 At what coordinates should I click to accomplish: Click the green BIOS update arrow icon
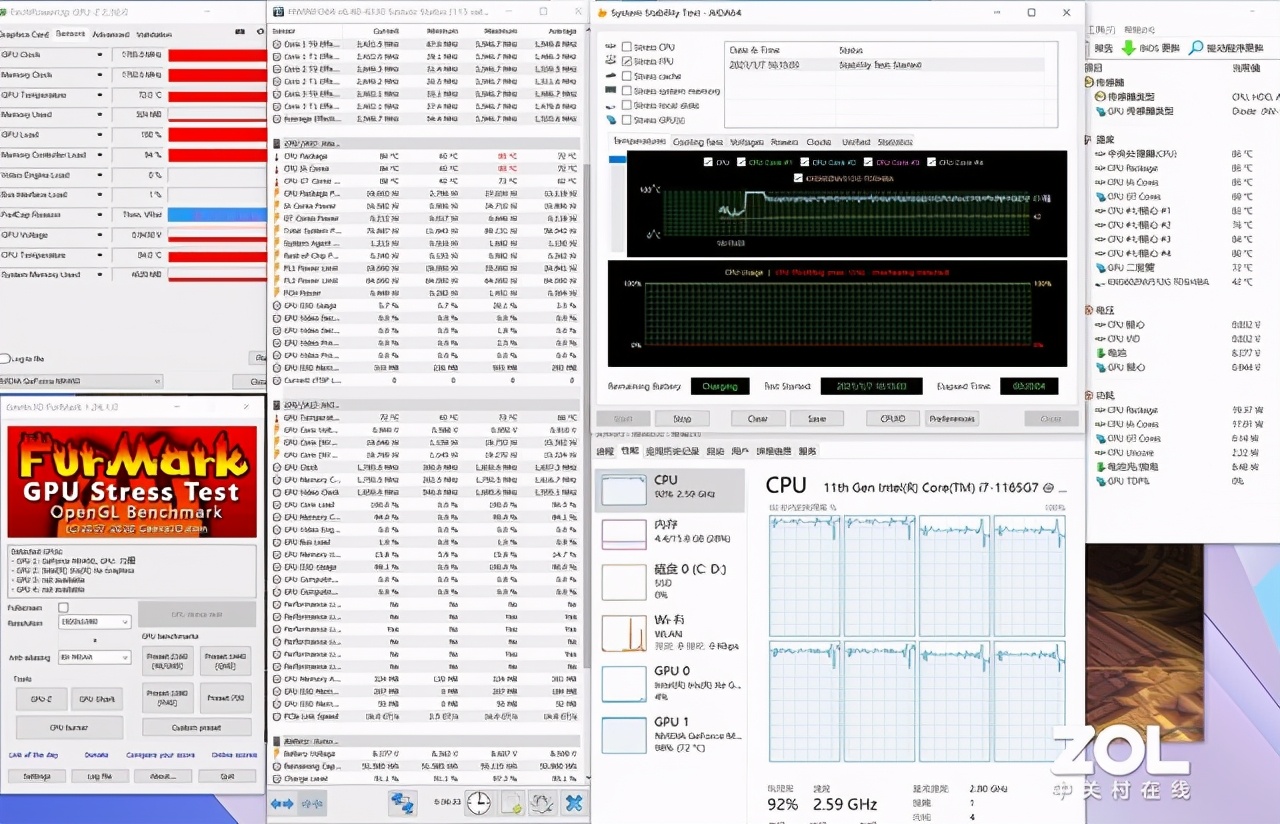tap(1128, 48)
